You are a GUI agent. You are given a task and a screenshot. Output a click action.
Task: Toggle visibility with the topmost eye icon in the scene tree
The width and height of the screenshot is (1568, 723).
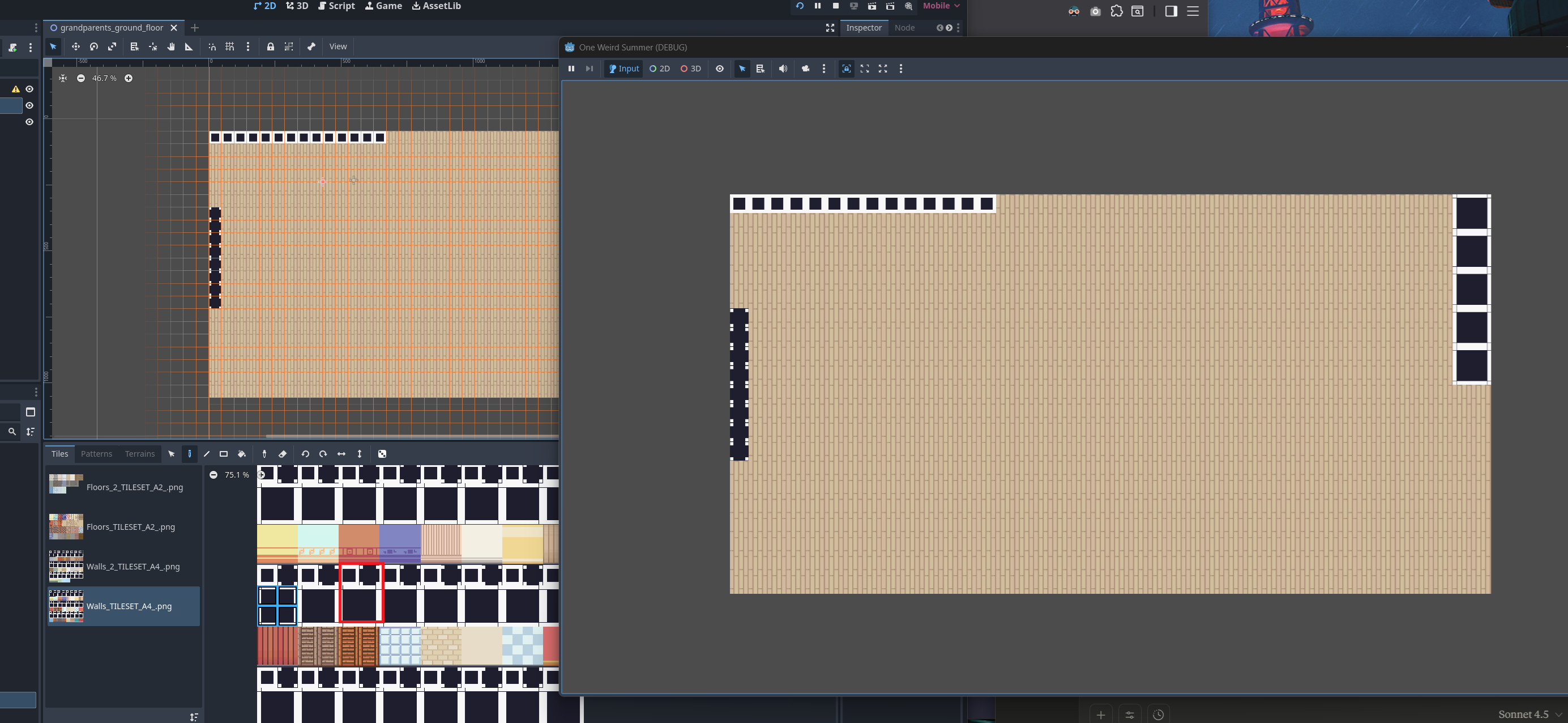pos(29,89)
